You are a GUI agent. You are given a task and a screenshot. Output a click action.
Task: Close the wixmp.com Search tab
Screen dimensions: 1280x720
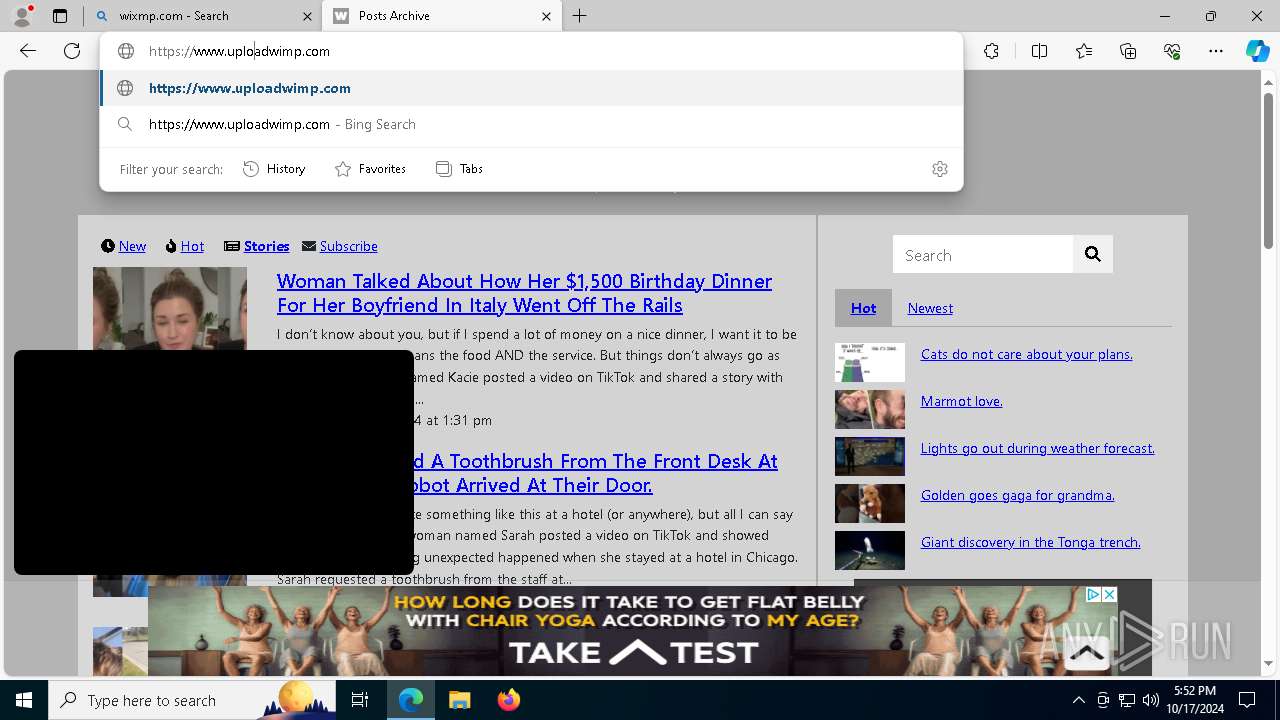(x=306, y=16)
